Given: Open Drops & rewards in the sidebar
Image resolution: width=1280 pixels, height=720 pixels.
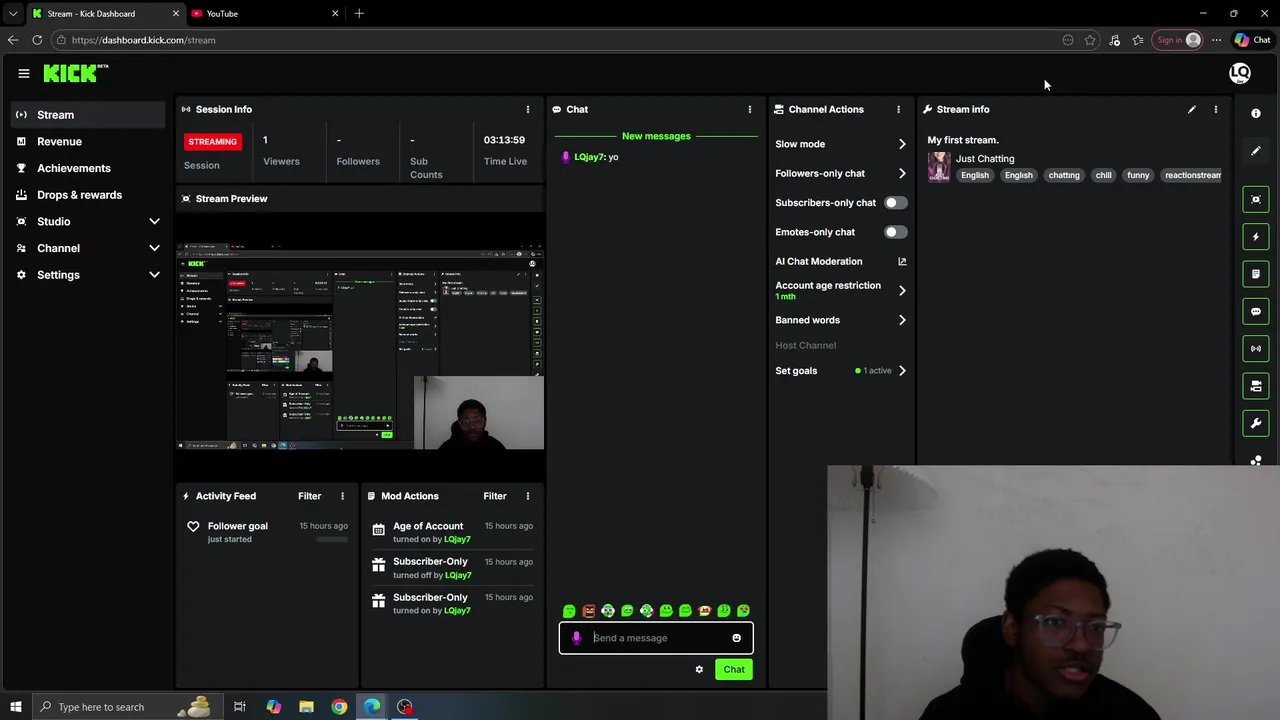Looking at the screenshot, I should pyautogui.click(x=88, y=195).
